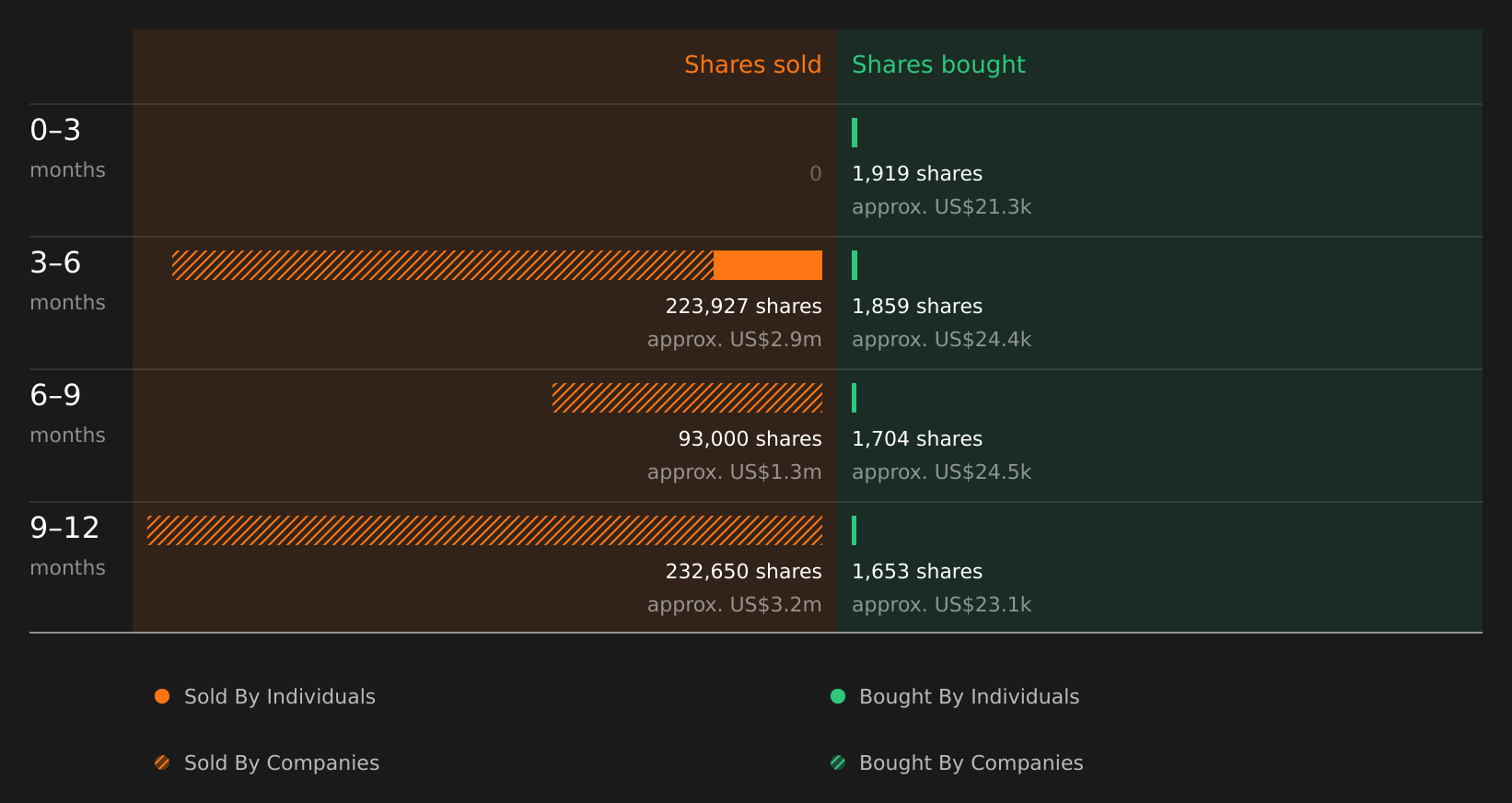The image size is (1512, 803).
Task: Click the 1,919 shares value
Action: (917, 173)
